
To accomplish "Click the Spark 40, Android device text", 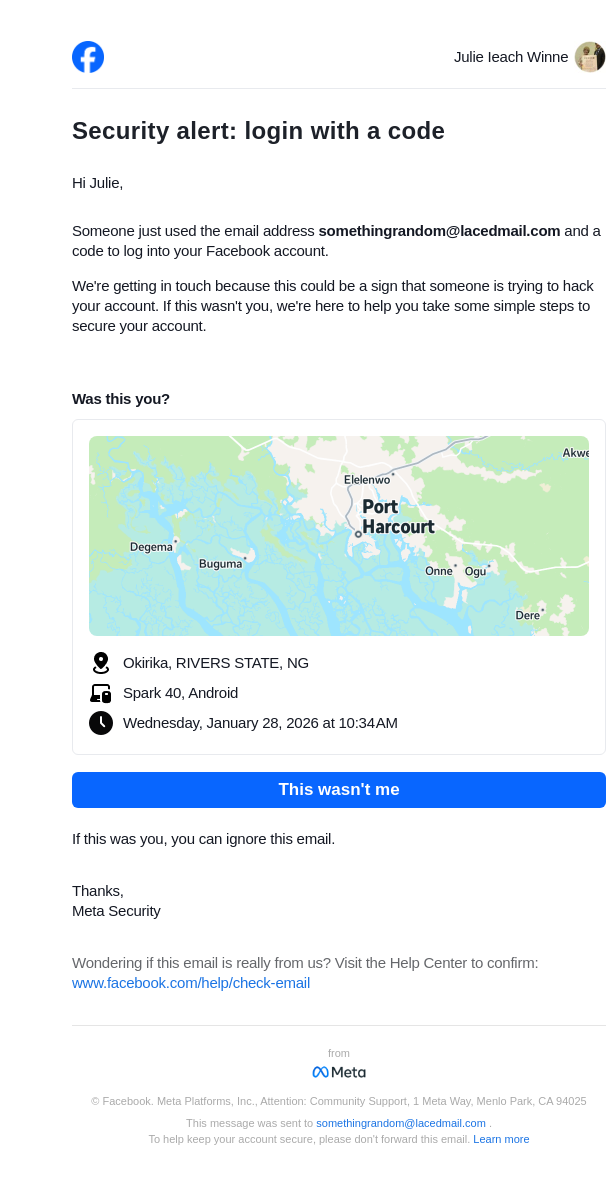I will 181,693.
